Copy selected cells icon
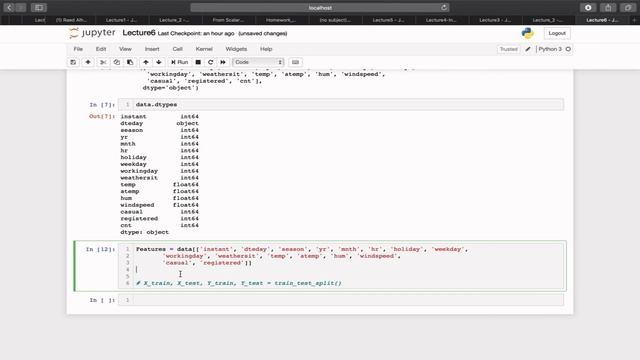640x360 pixels. [117, 62]
